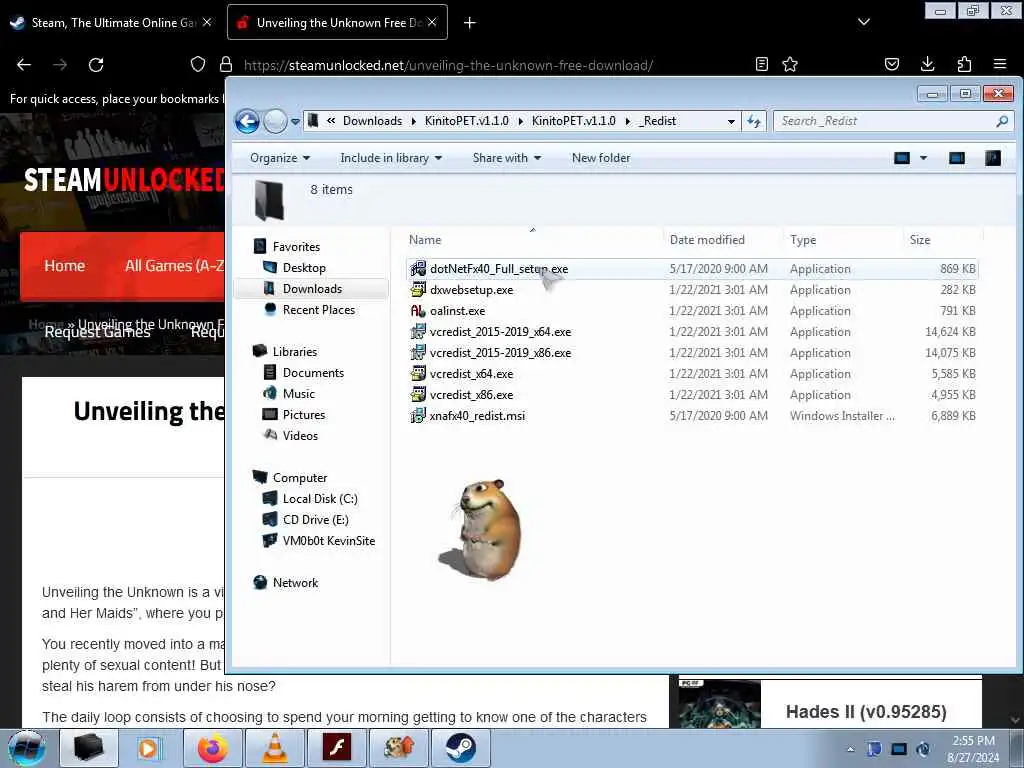Sort files by the Type column header
Image resolution: width=1024 pixels, height=768 pixels.
click(x=843, y=240)
